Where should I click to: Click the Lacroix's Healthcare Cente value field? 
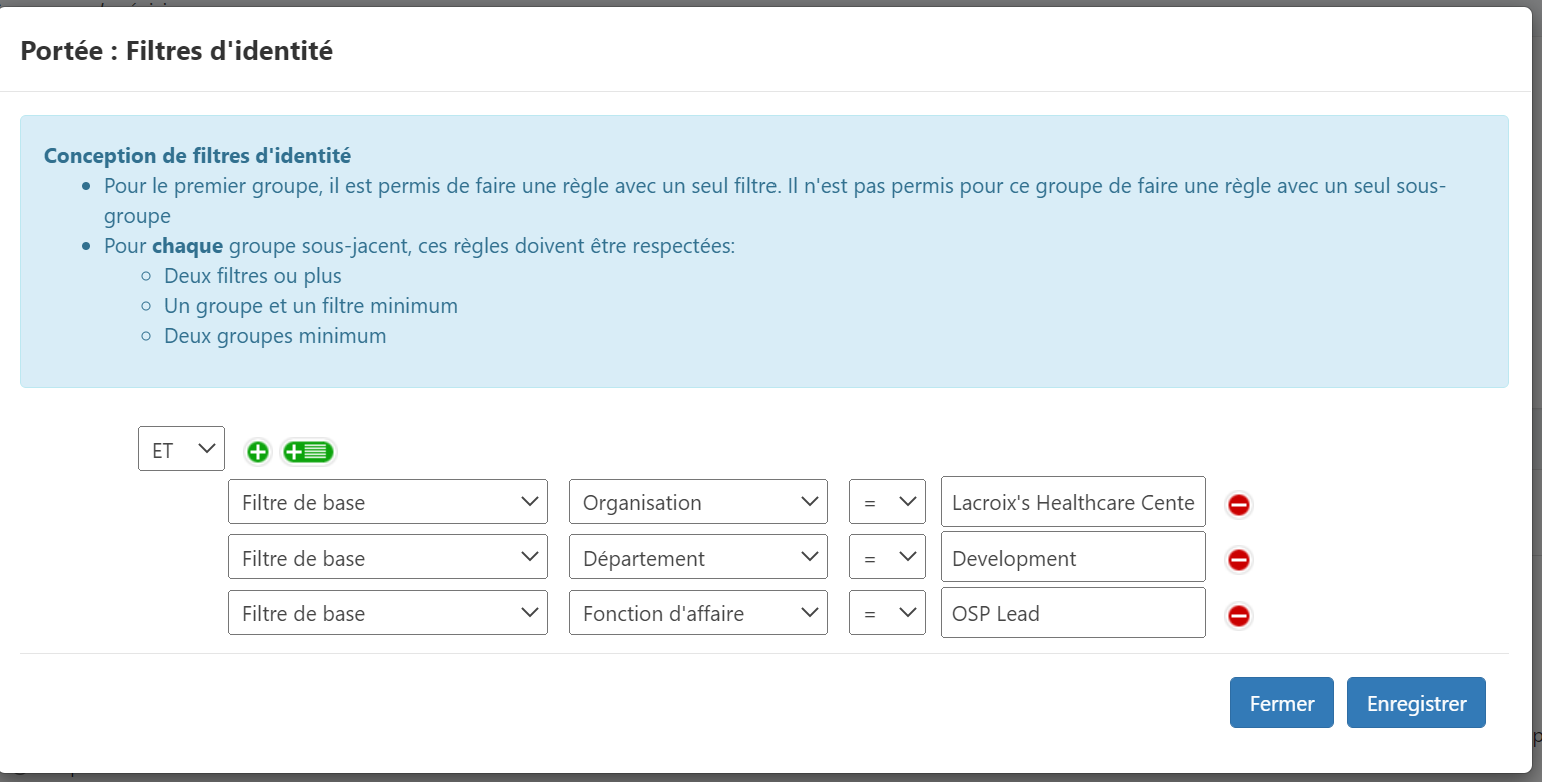(1072, 501)
